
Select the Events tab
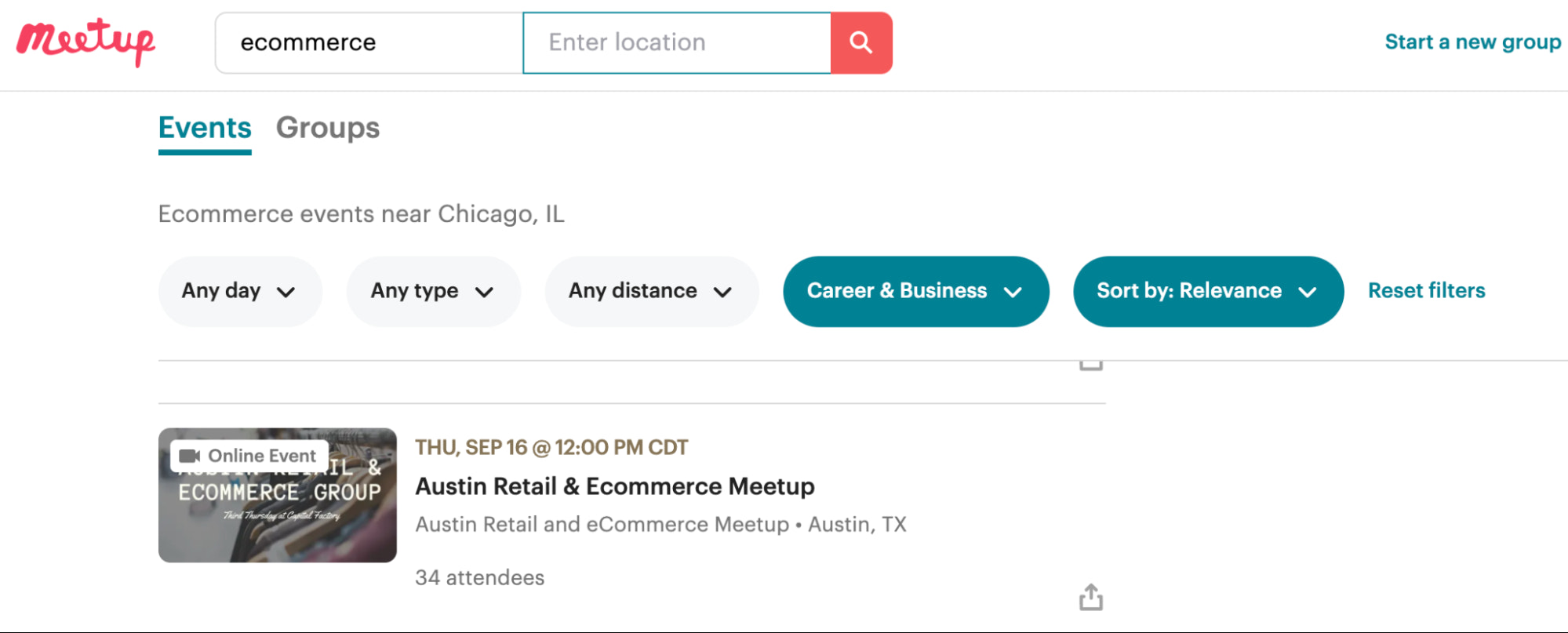204,128
